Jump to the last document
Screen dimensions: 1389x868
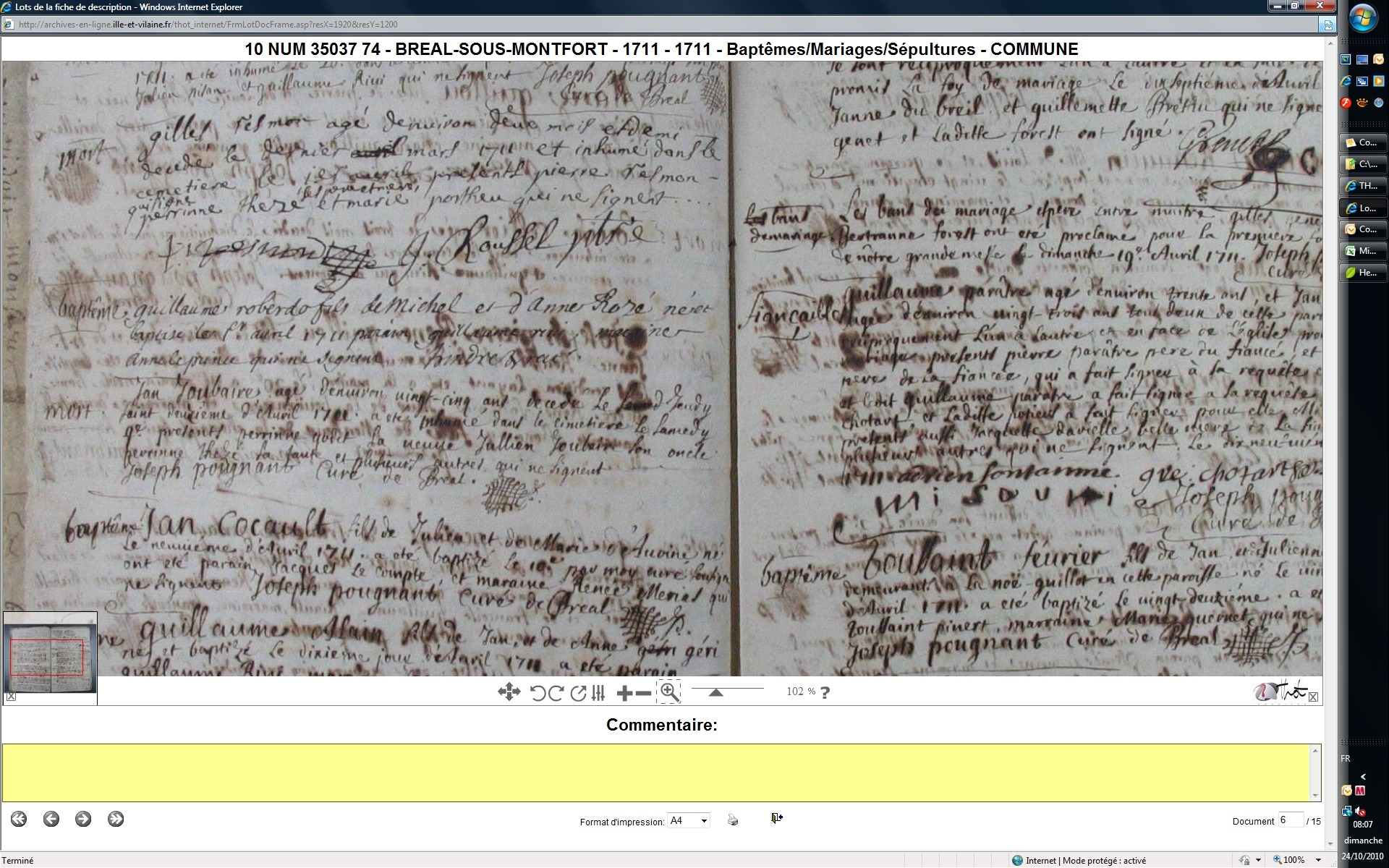[x=116, y=819]
